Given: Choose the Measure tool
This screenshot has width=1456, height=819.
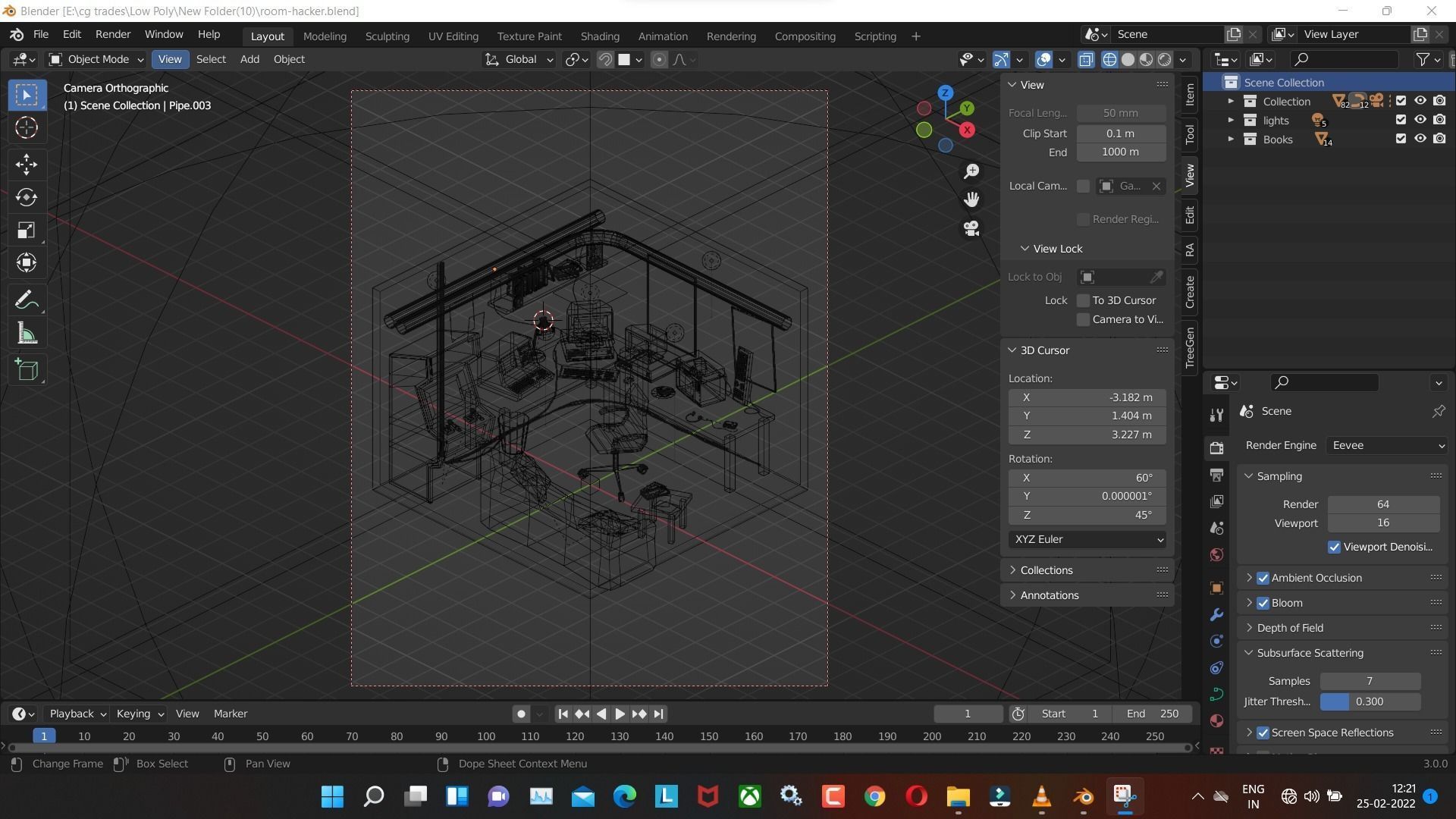Looking at the screenshot, I should pos(27,334).
